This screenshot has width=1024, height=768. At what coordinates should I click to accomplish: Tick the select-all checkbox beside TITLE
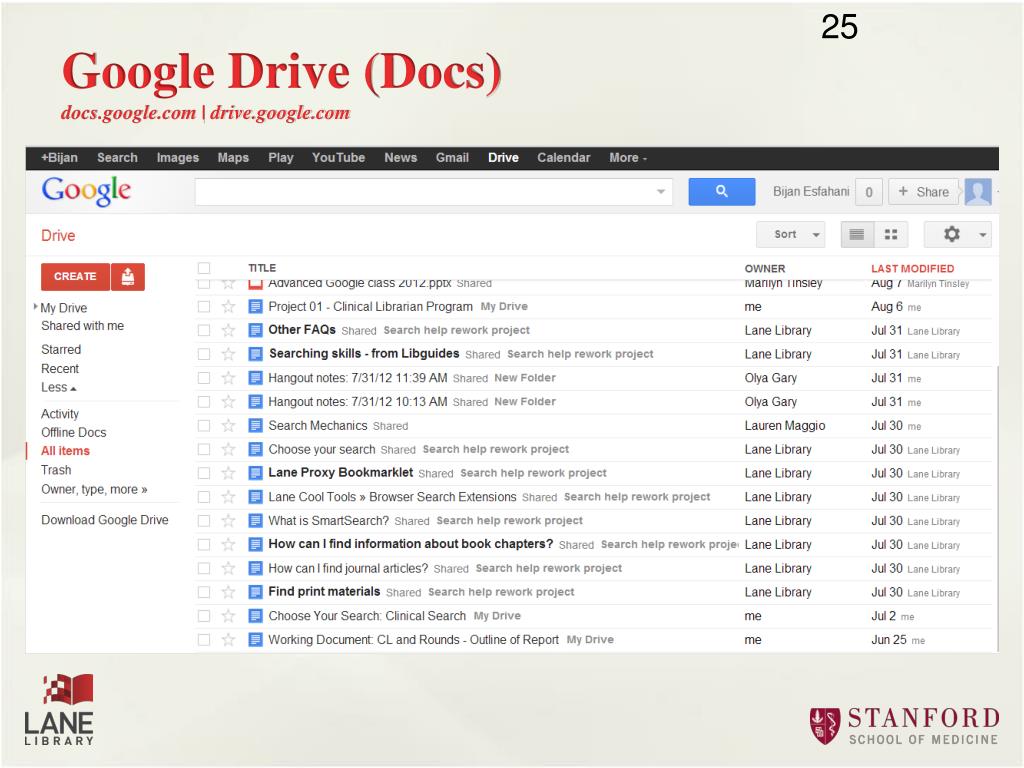coord(204,268)
